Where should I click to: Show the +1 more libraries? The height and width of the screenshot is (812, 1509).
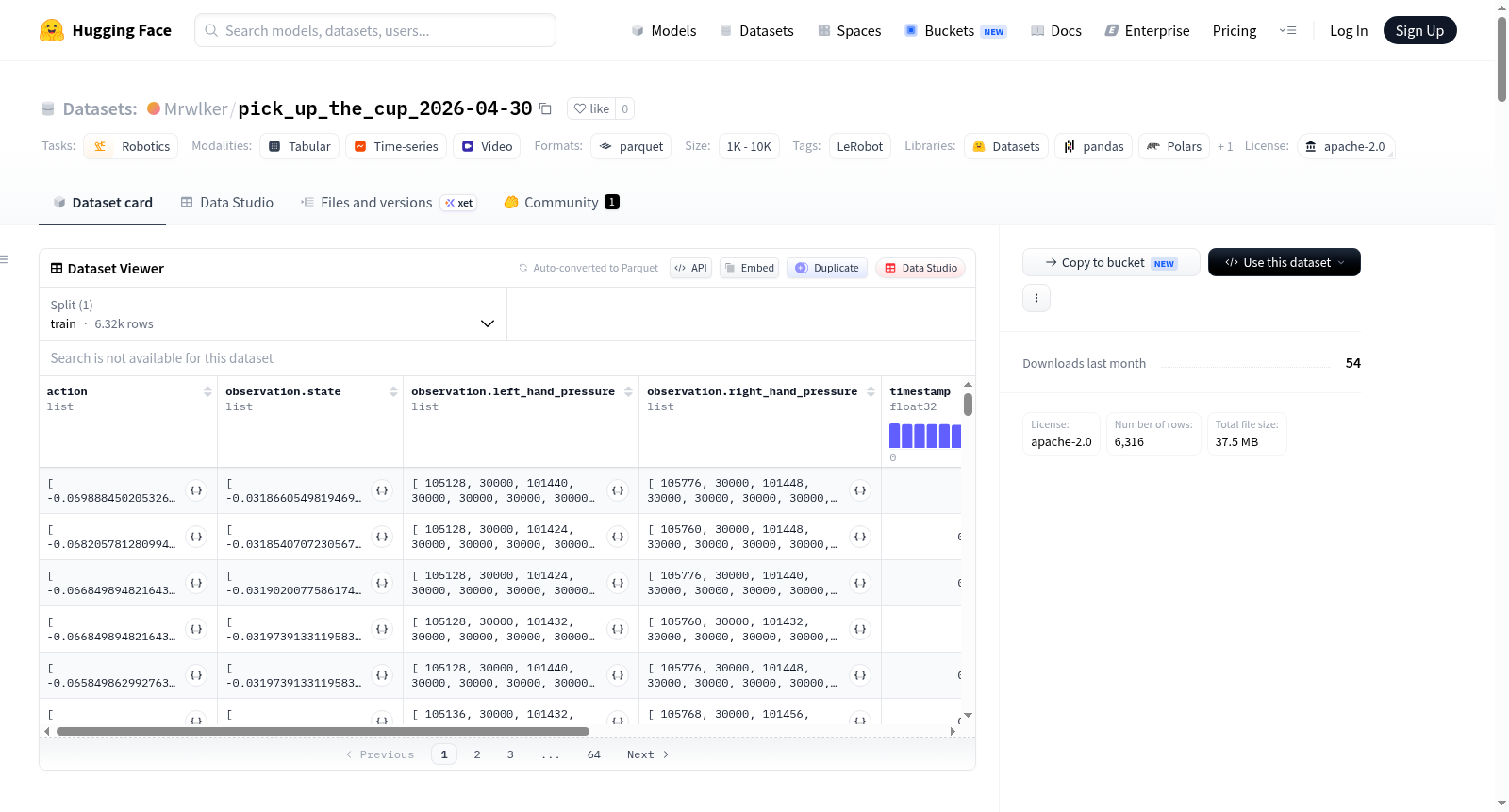[x=1225, y=146]
